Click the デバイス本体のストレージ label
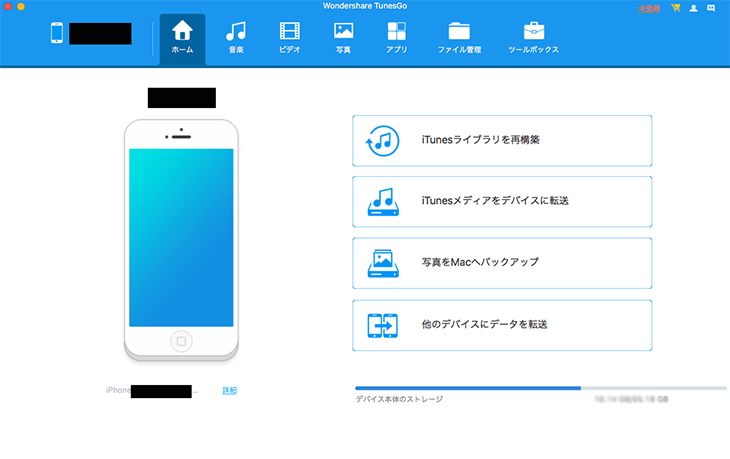730x459 pixels. pos(399,399)
